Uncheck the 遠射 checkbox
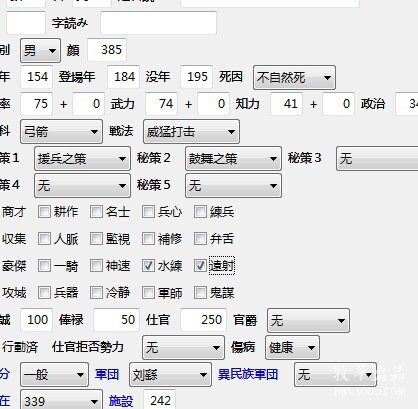 coord(200,266)
